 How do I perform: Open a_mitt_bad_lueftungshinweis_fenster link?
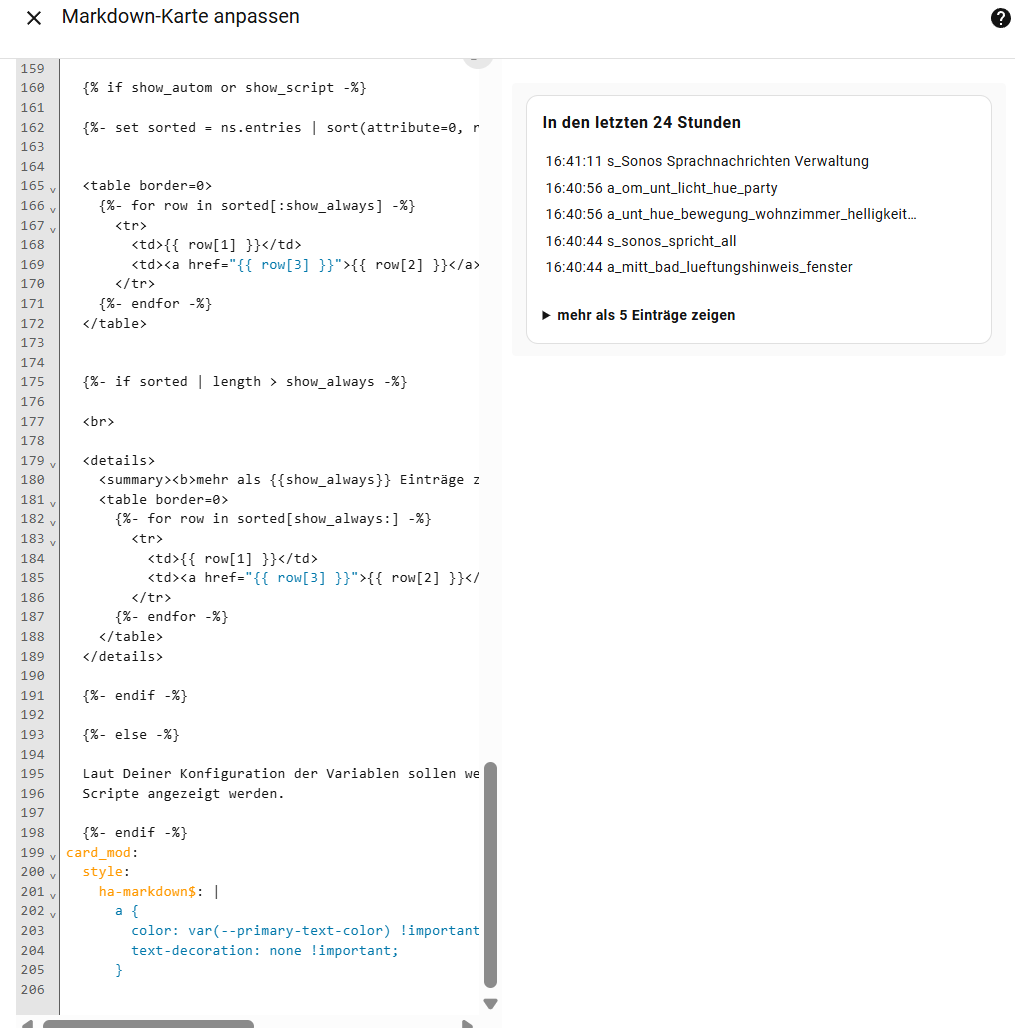(x=729, y=267)
